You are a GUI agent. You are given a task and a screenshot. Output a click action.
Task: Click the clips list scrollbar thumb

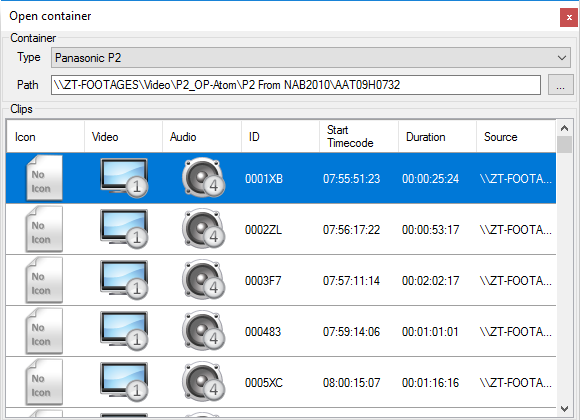tap(564, 145)
